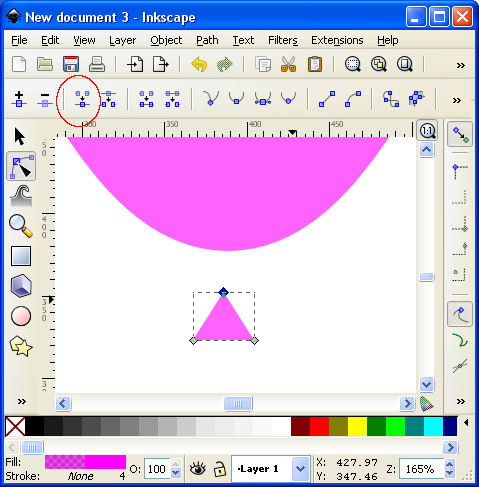Expand snap bar overflow chevron

pos(461,401)
